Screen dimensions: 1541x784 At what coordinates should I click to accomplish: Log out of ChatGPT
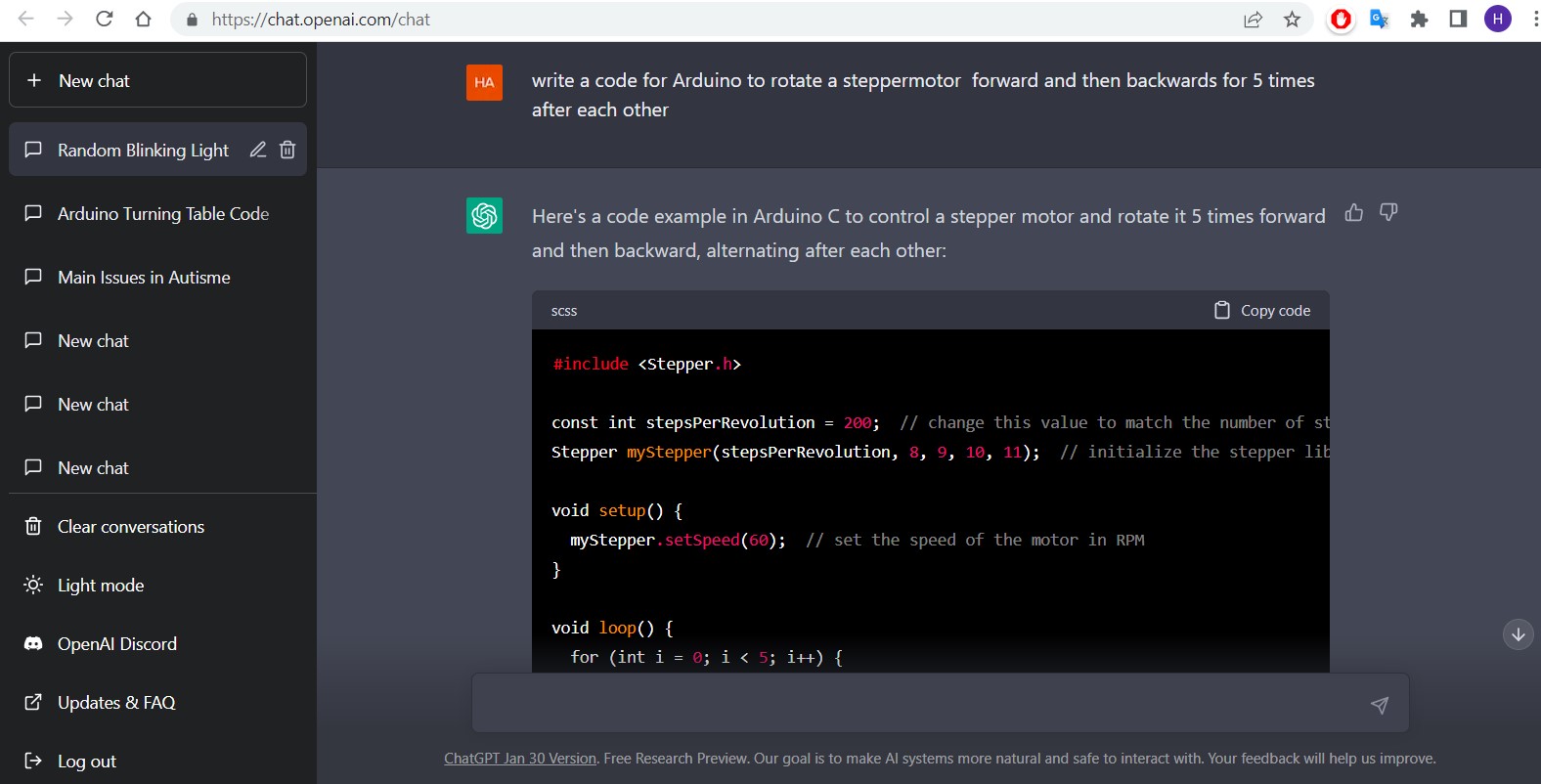point(157,761)
